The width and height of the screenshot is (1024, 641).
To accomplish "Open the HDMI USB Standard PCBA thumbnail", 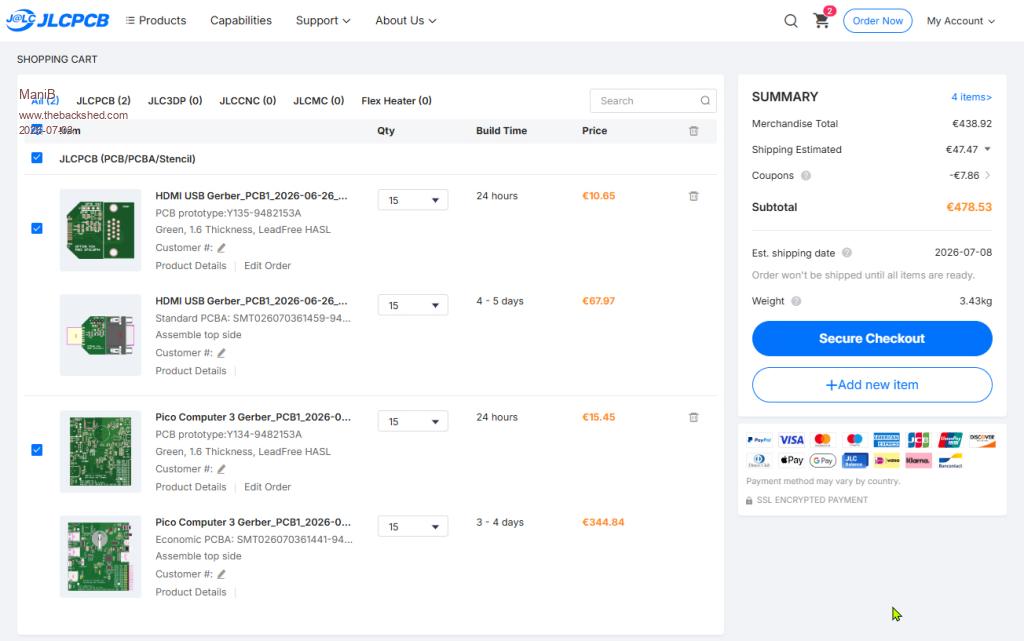I will point(101,335).
